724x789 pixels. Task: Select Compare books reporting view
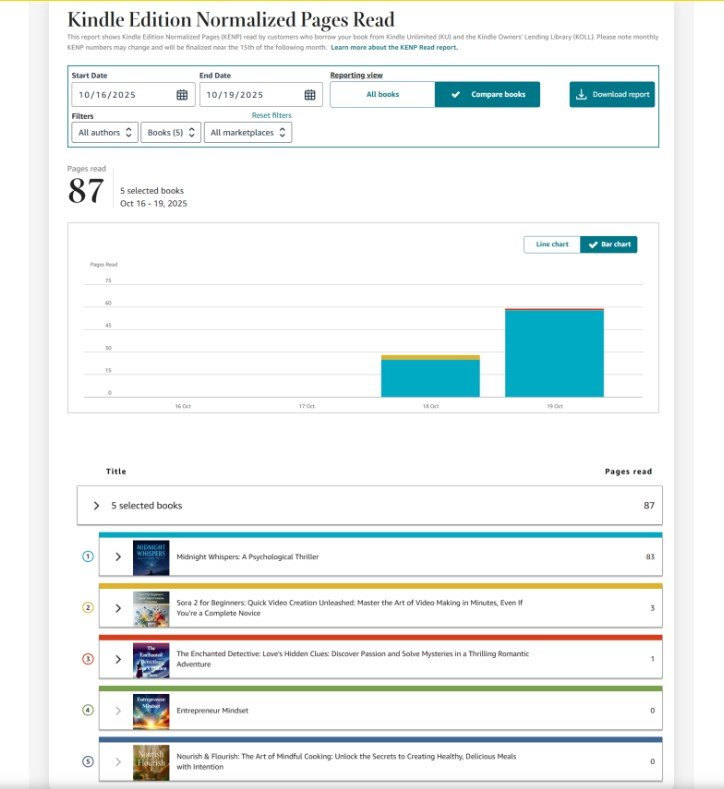487,94
